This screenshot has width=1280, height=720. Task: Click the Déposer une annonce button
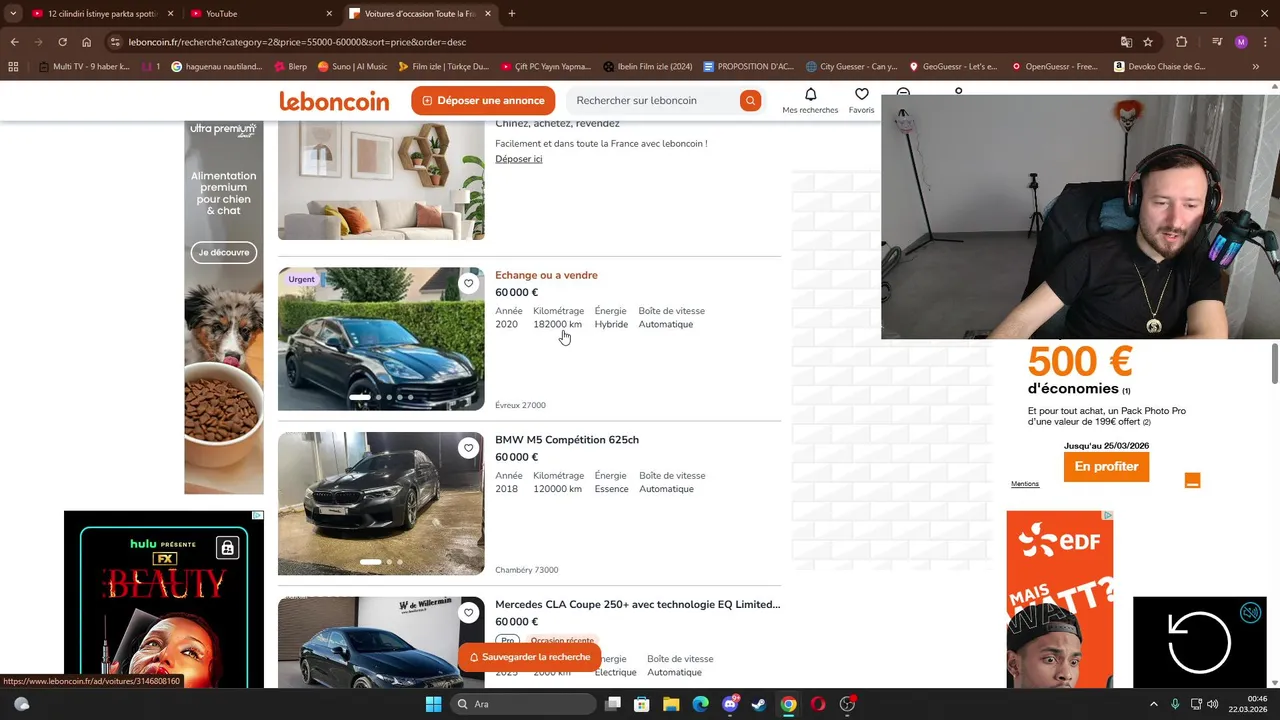click(x=483, y=101)
